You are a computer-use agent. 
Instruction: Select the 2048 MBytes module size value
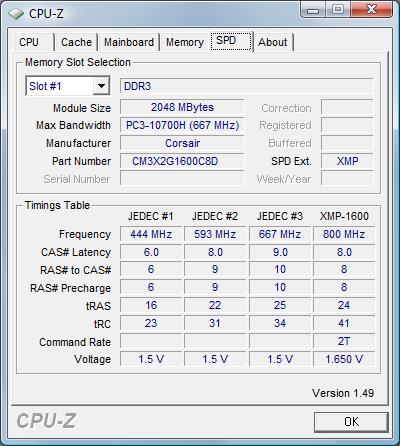click(x=182, y=107)
